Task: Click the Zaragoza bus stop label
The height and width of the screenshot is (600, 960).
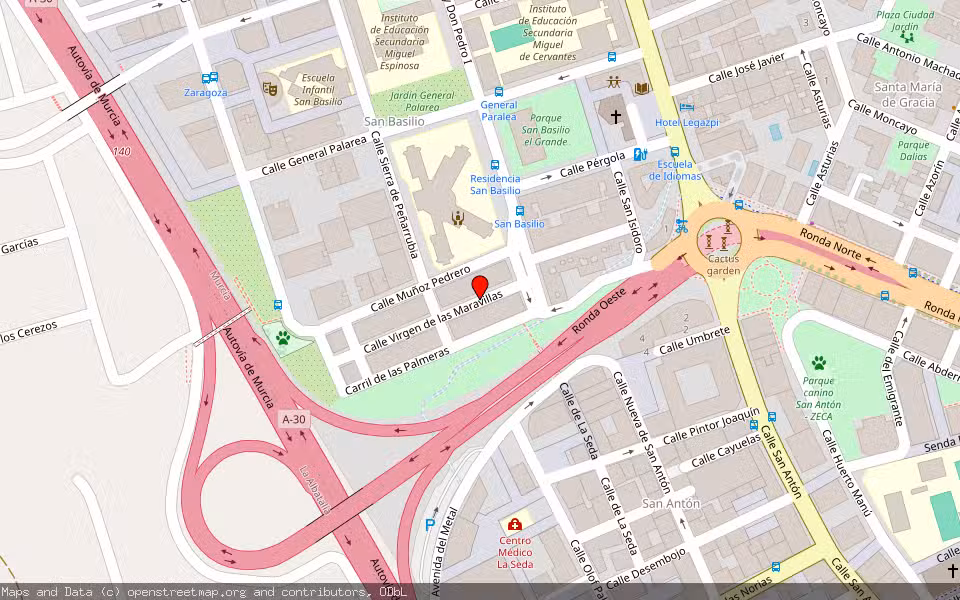Action: tap(206, 92)
